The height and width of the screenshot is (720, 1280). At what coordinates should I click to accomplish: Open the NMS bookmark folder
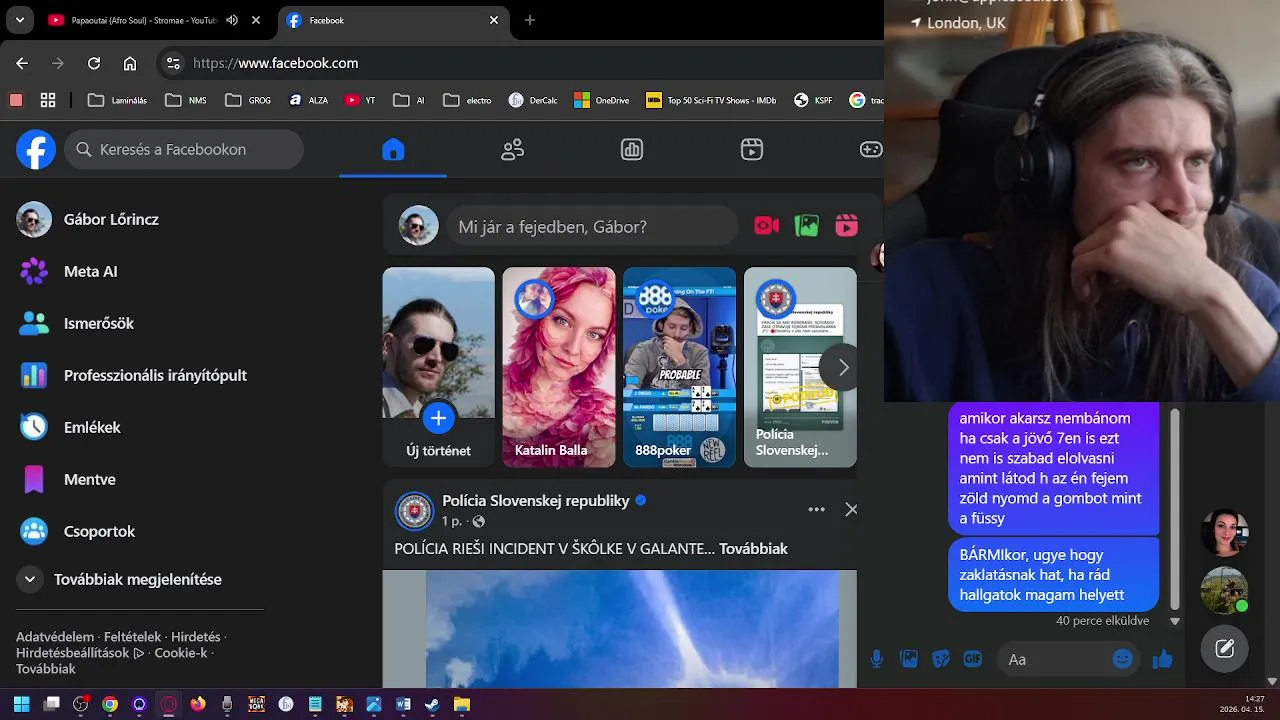(x=186, y=100)
